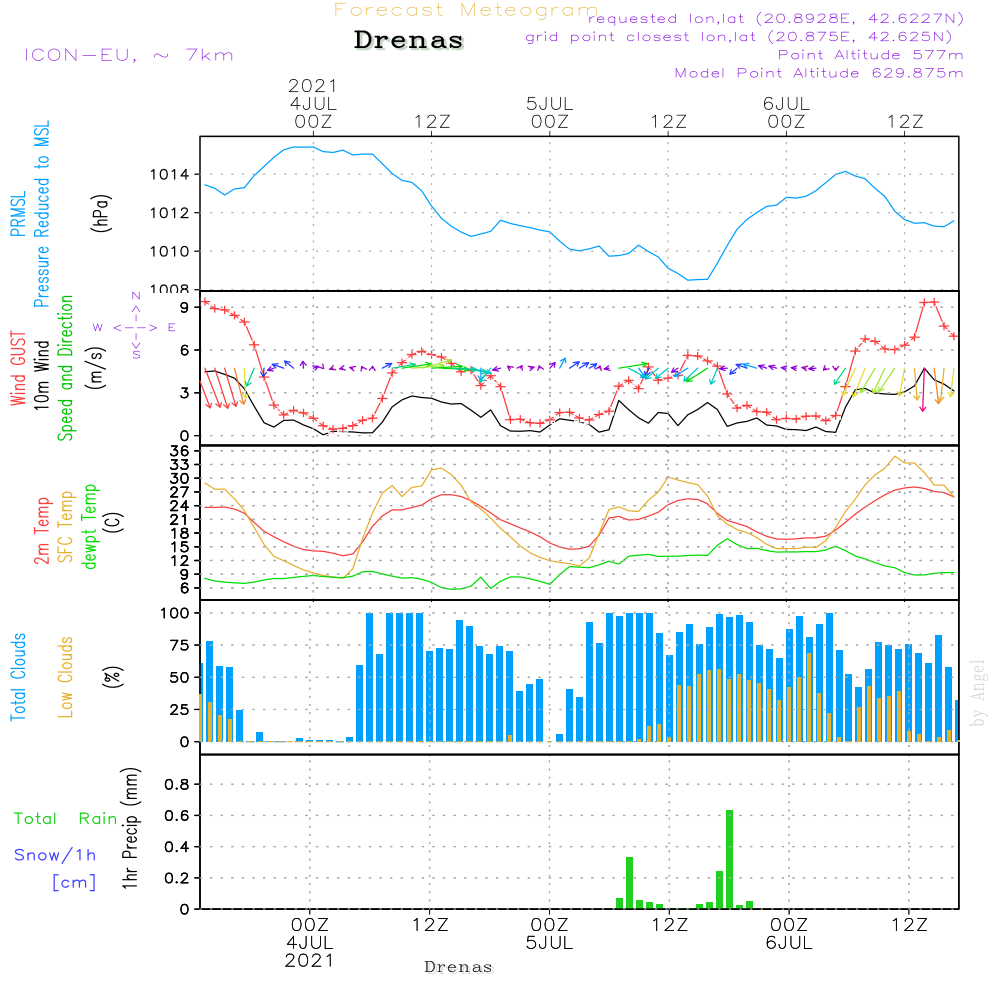Click the Snow/1h legend text

click(x=55, y=855)
